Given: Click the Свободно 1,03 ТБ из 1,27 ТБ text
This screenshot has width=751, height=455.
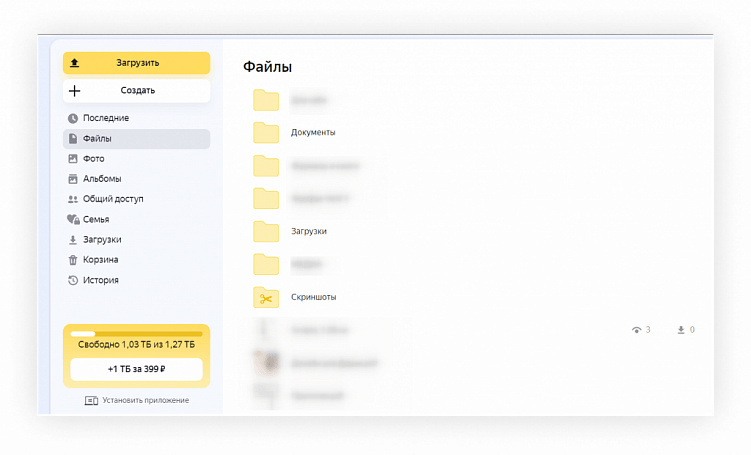Looking at the screenshot, I should tap(137, 345).
